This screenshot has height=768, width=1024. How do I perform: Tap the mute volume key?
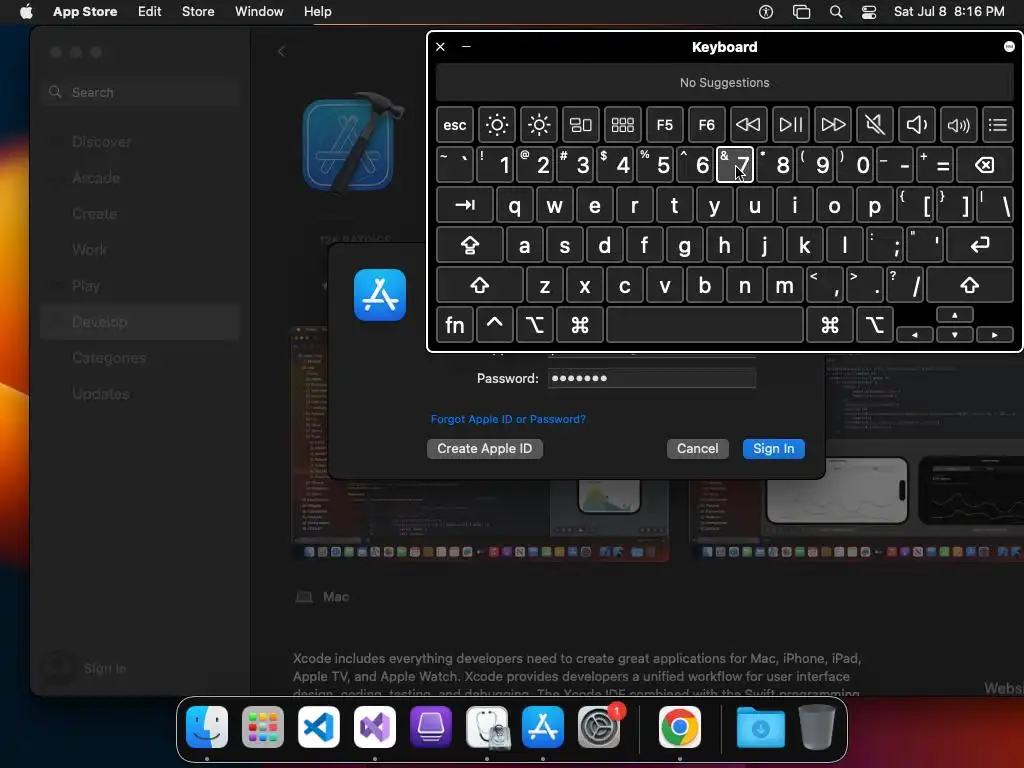point(874,125)
